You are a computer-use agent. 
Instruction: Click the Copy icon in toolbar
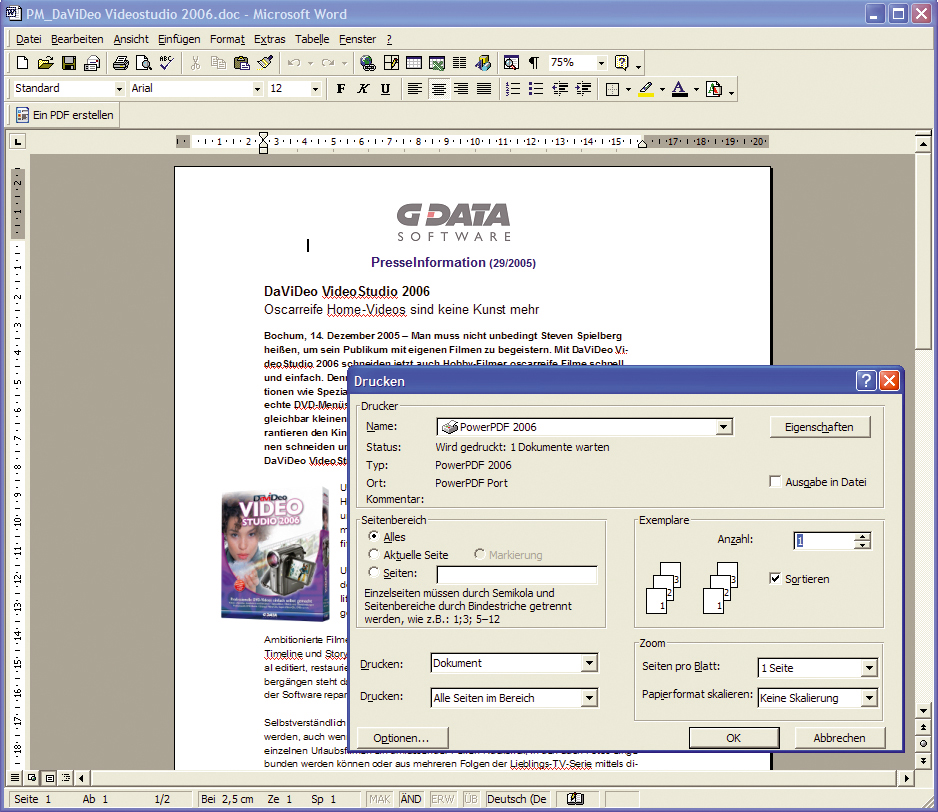click(218, 62)
